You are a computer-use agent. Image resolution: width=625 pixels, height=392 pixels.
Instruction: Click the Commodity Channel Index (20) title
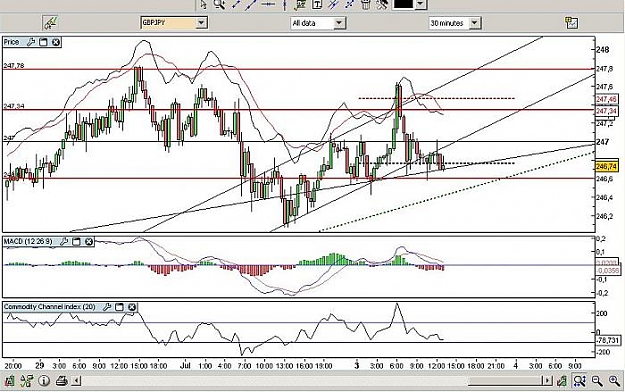pos(49,307)
